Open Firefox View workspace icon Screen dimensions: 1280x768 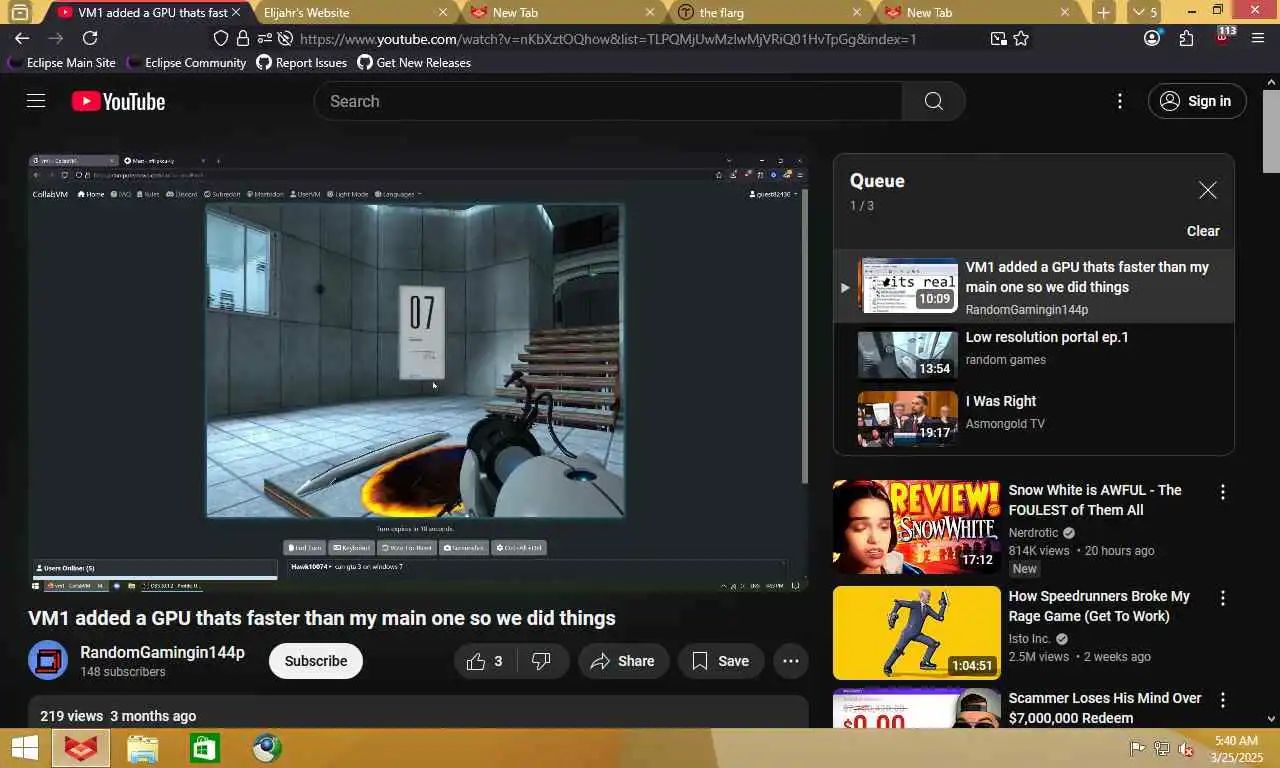tap(19, 13)
